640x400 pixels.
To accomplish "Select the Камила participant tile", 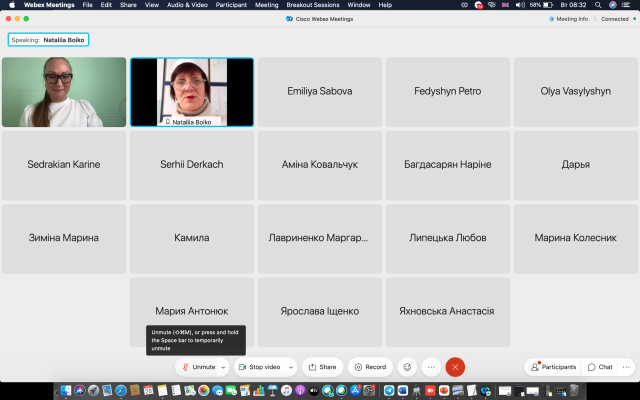I will click(192, 239).
